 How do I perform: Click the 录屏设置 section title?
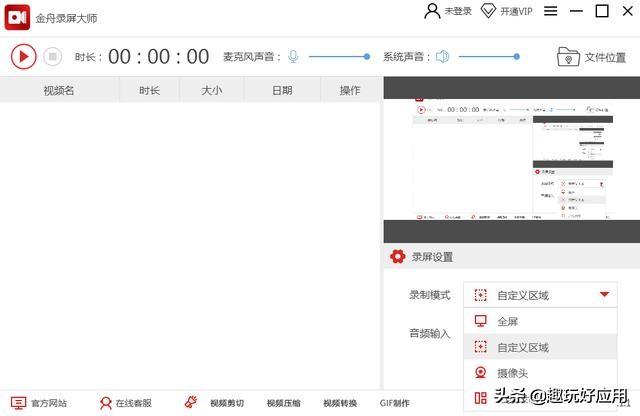[x=432, y=257]
